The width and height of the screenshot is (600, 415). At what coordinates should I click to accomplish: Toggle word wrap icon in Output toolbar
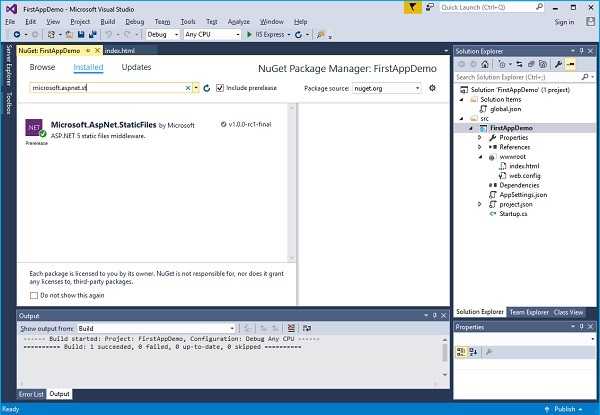(x=307, y=328)
